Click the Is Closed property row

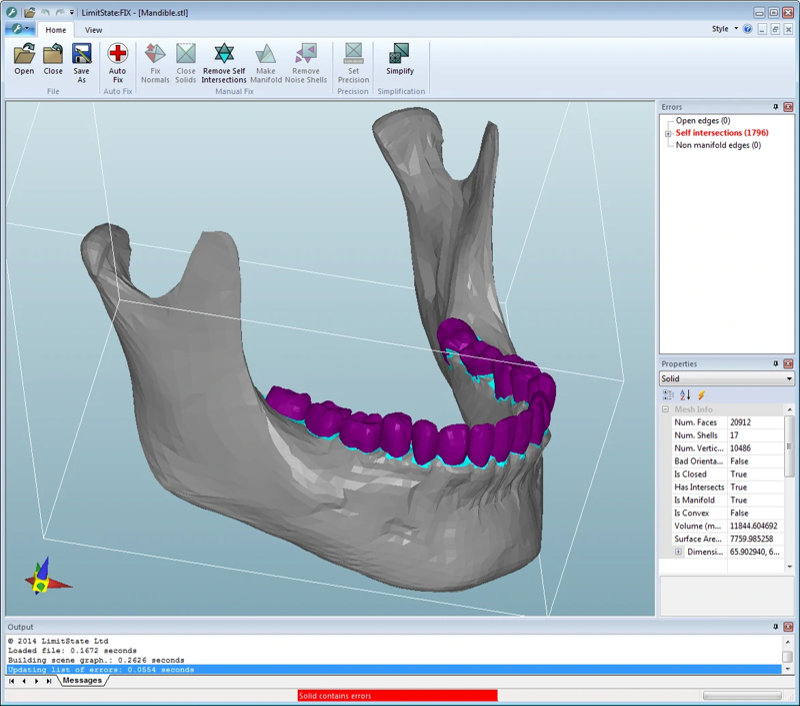(727, 474)
